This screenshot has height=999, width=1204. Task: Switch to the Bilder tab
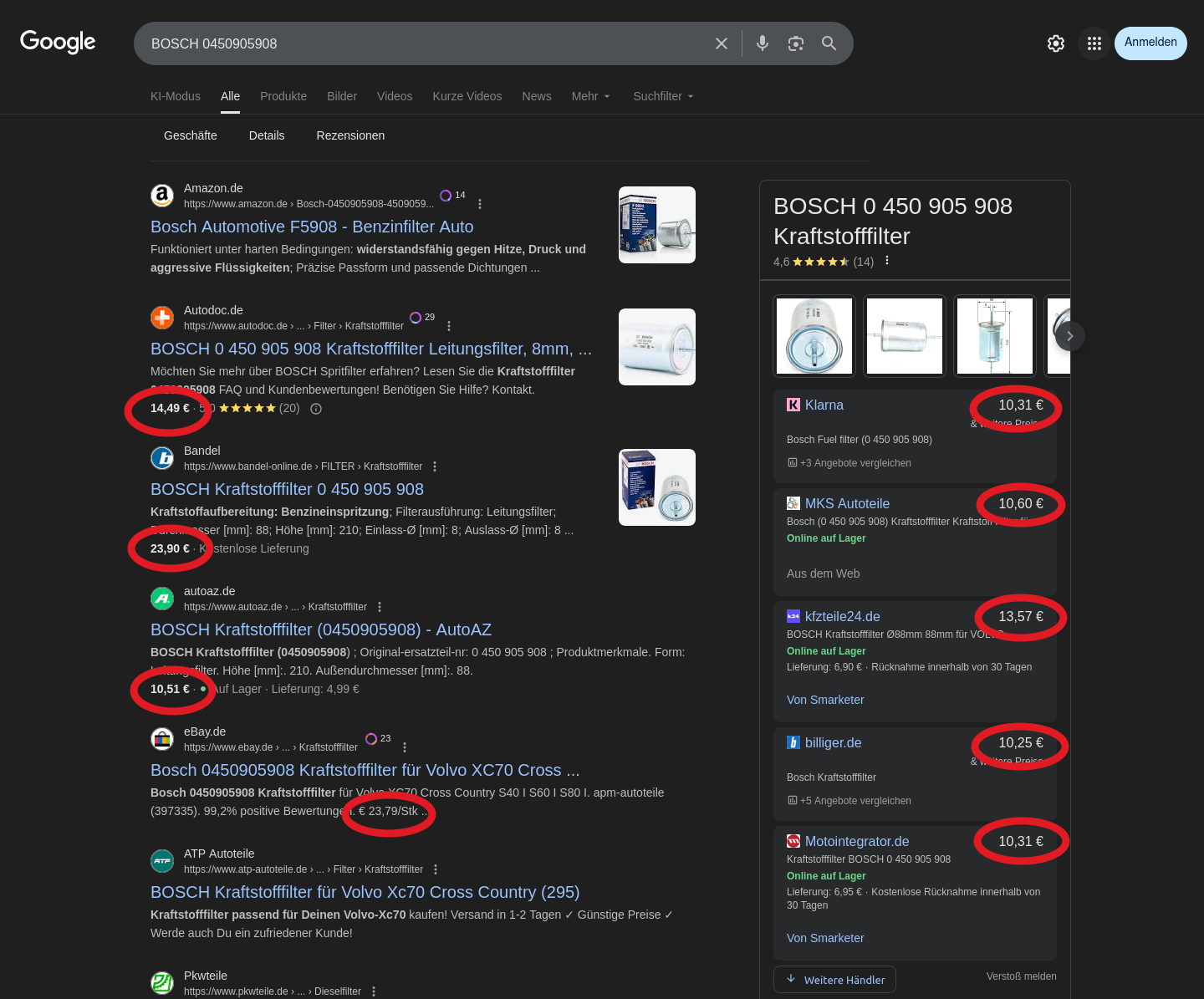click(x=342, y=96)
